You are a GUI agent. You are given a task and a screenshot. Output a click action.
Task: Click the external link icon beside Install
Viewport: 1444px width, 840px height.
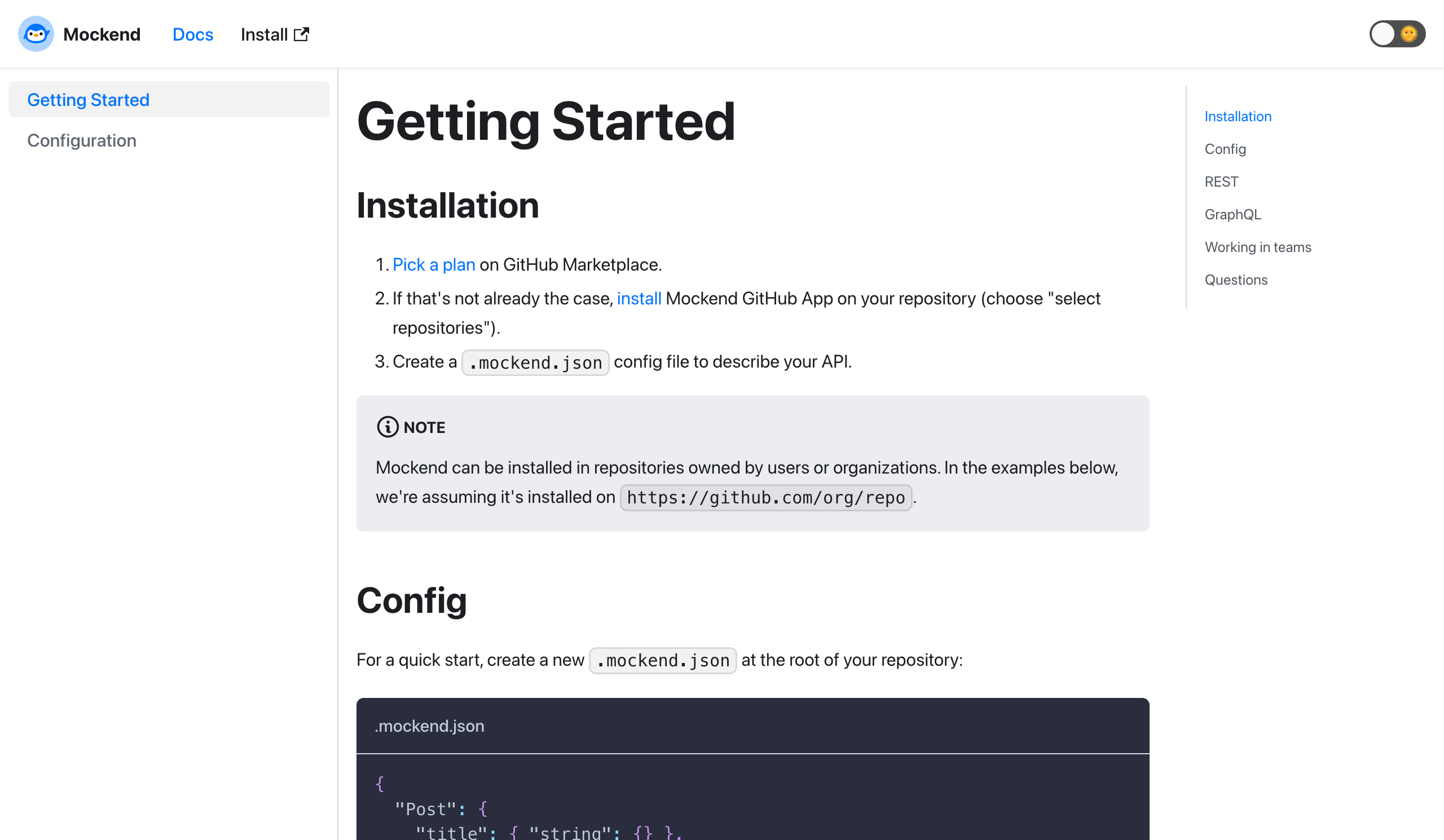point(301,34)
